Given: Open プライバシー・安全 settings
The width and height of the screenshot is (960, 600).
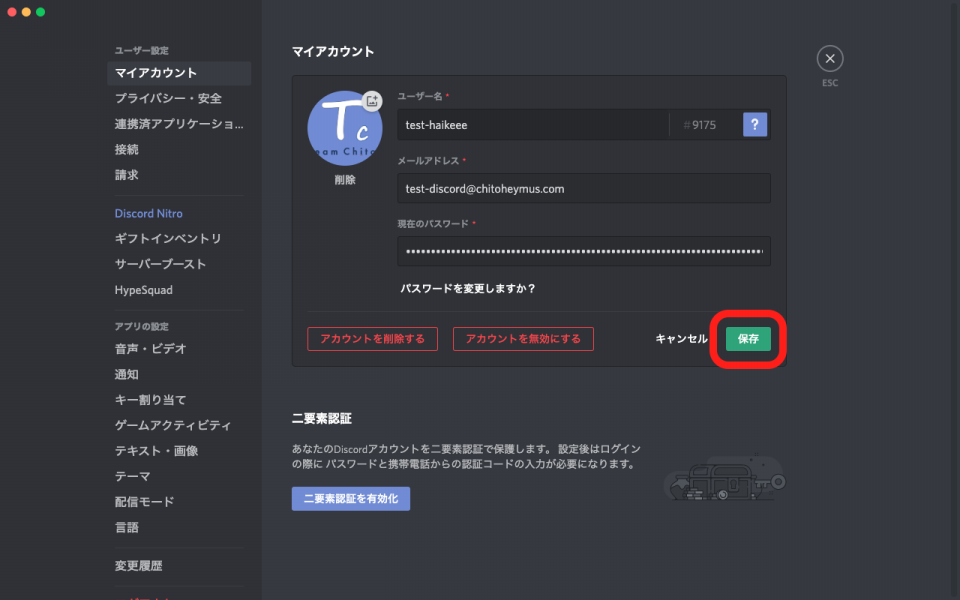Looking at the screenshot, I should (179, 99).
